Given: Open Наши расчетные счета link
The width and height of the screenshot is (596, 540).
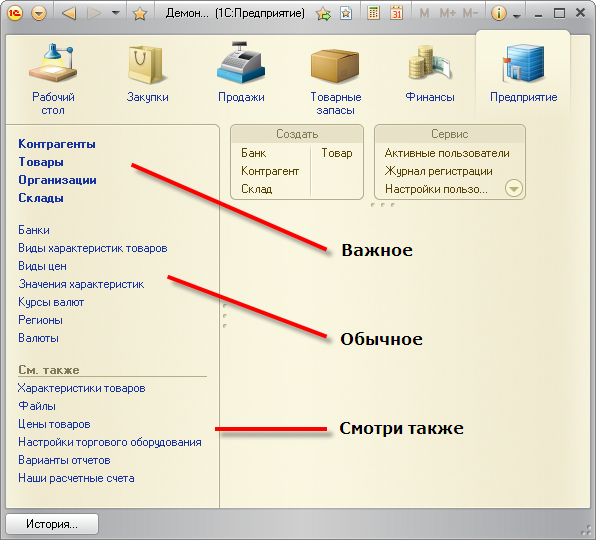Looking at the screenshot, I should coord(76,478).
